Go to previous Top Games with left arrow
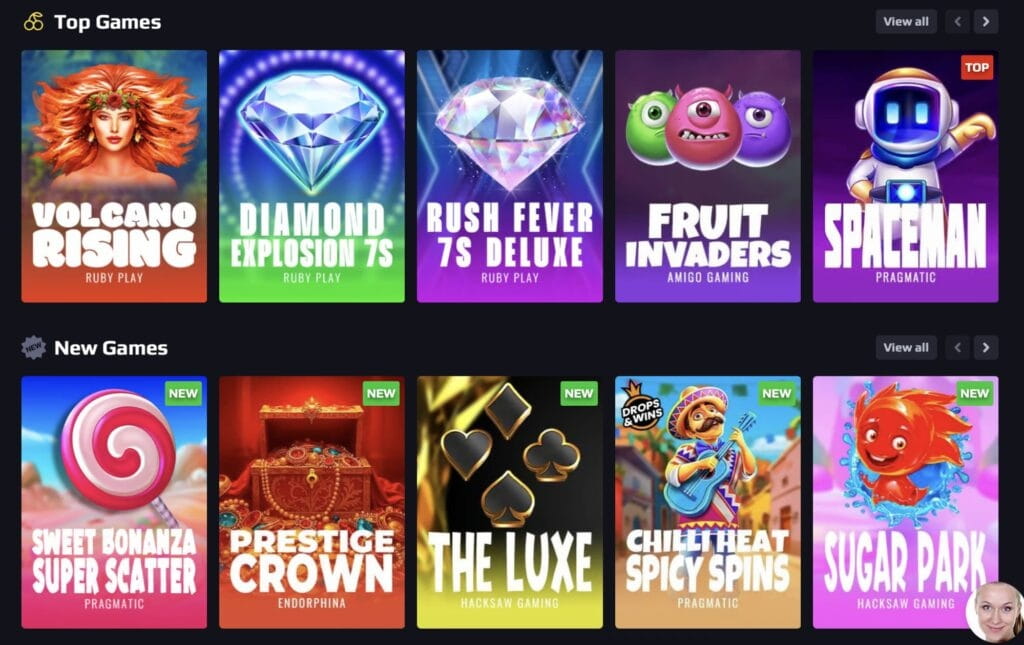The width and height of the screenshot is (1024, 645). pyautogui.click(x=957, y=22)
